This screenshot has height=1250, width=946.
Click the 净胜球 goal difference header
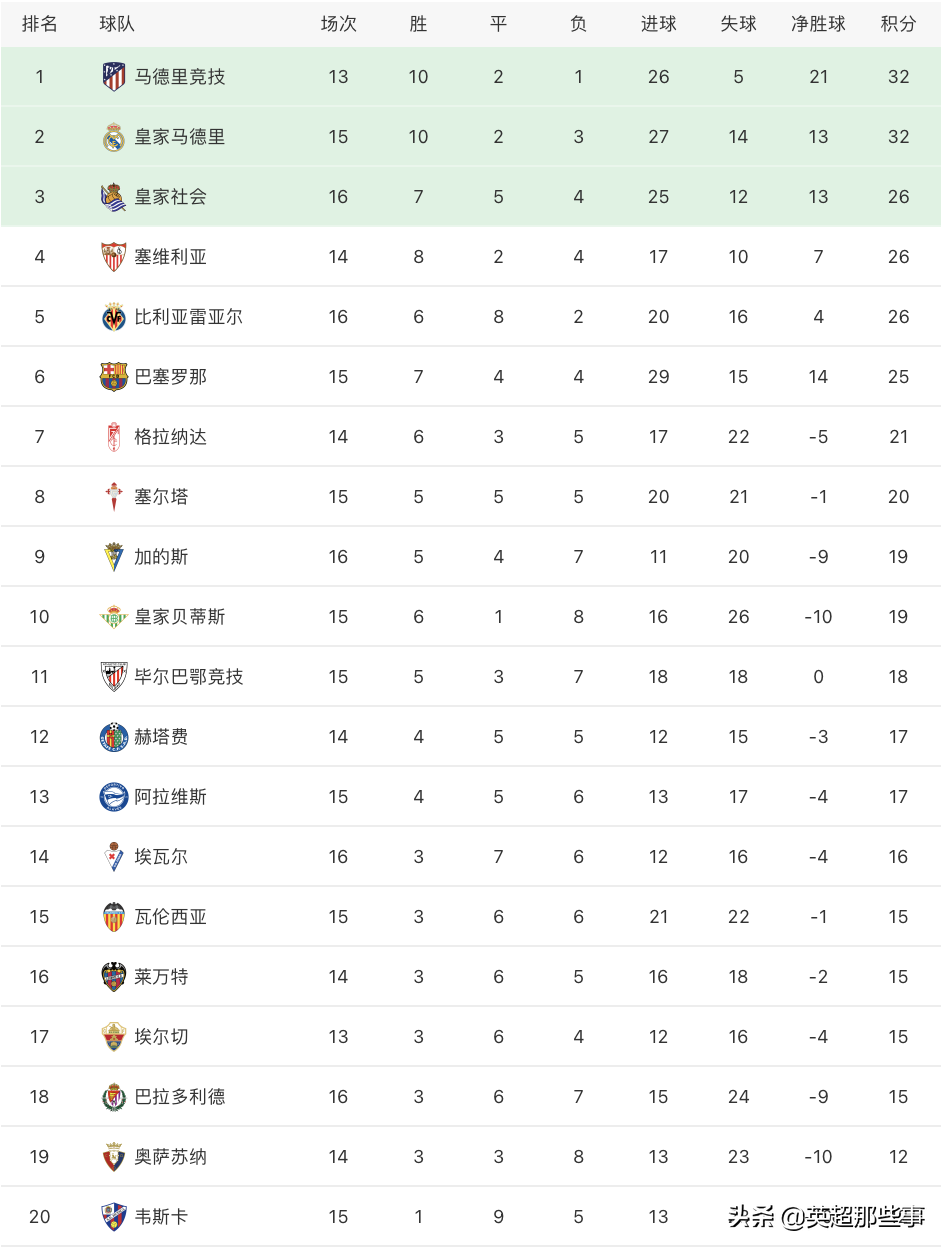click(818, 24)
